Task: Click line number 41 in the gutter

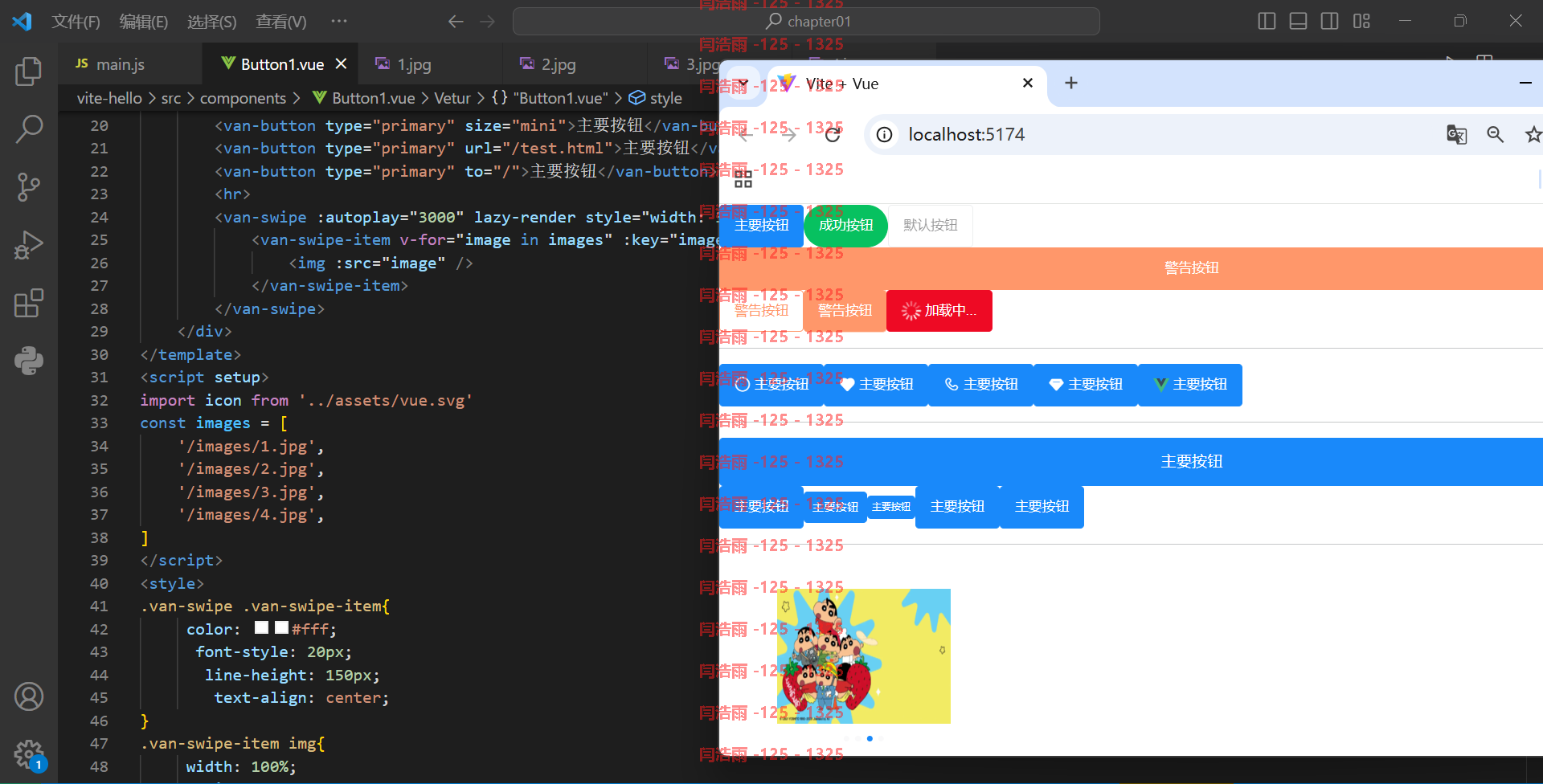Action: 99,606
